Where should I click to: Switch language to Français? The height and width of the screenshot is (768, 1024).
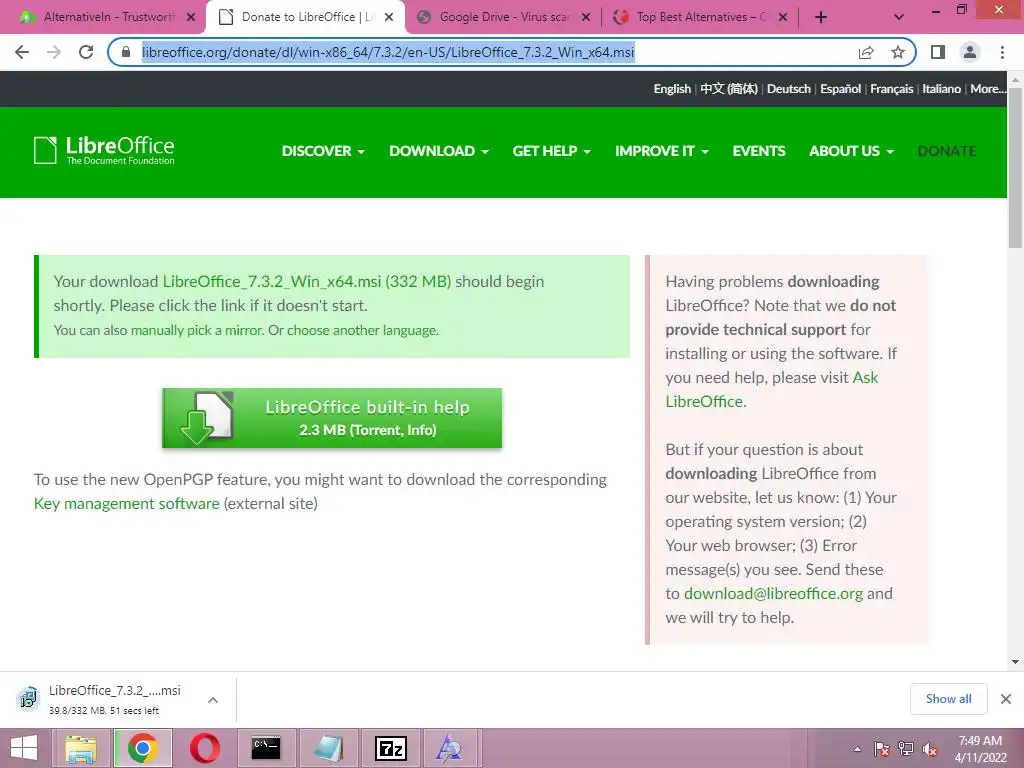tap(891, 89)
